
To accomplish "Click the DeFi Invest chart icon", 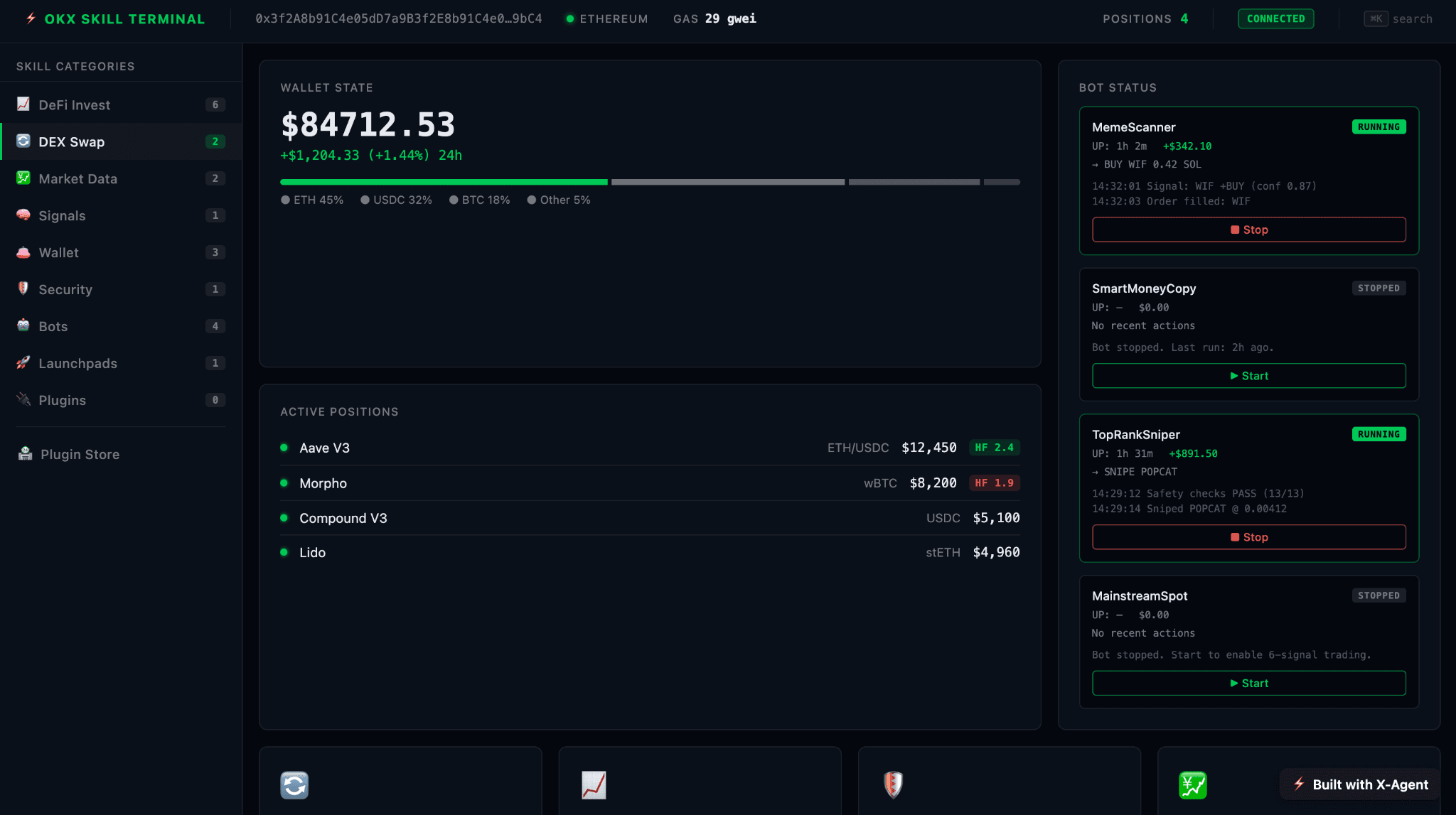I will point(23,104).
